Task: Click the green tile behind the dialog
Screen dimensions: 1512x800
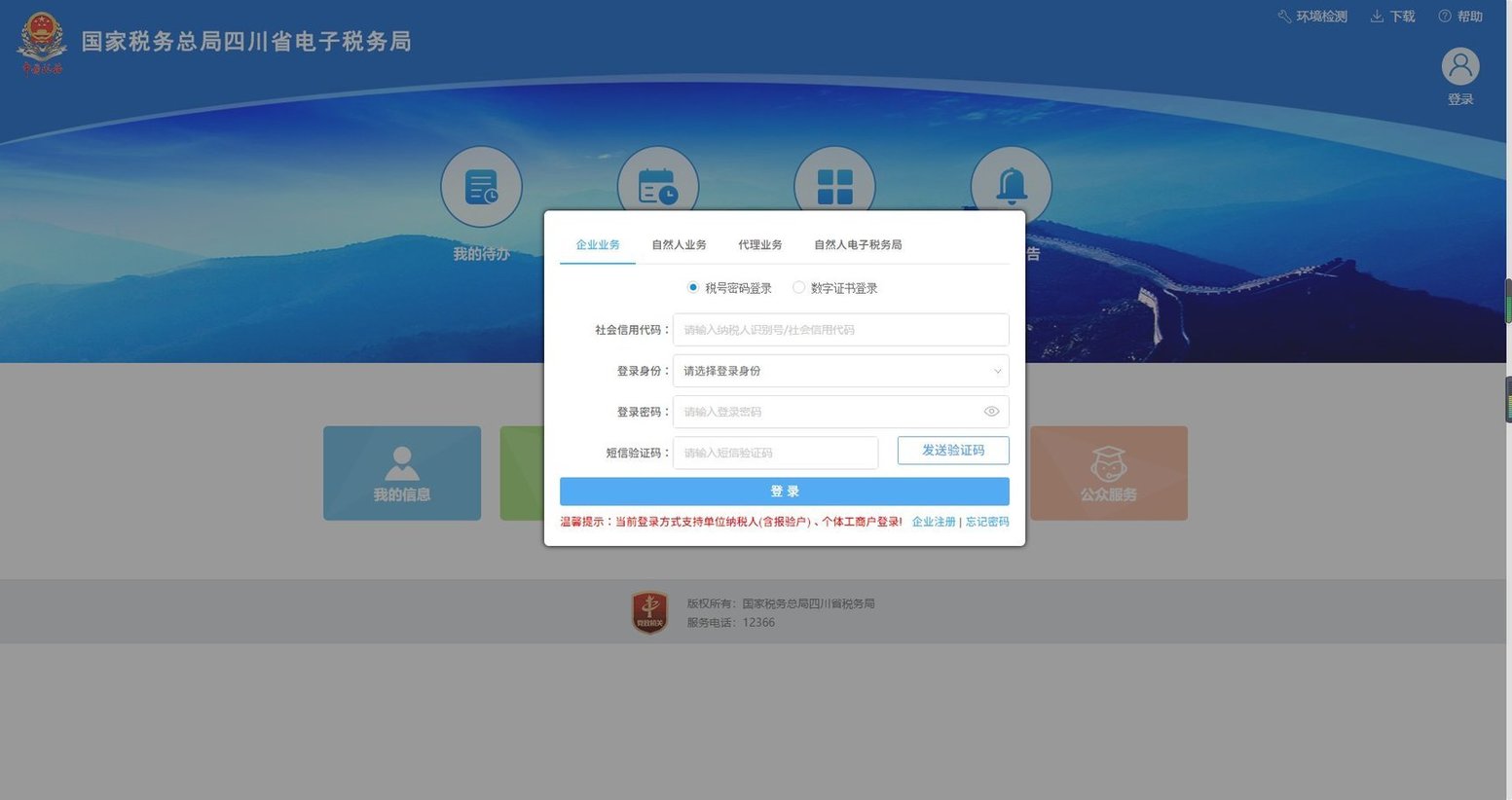Action: tap(522, 473)
